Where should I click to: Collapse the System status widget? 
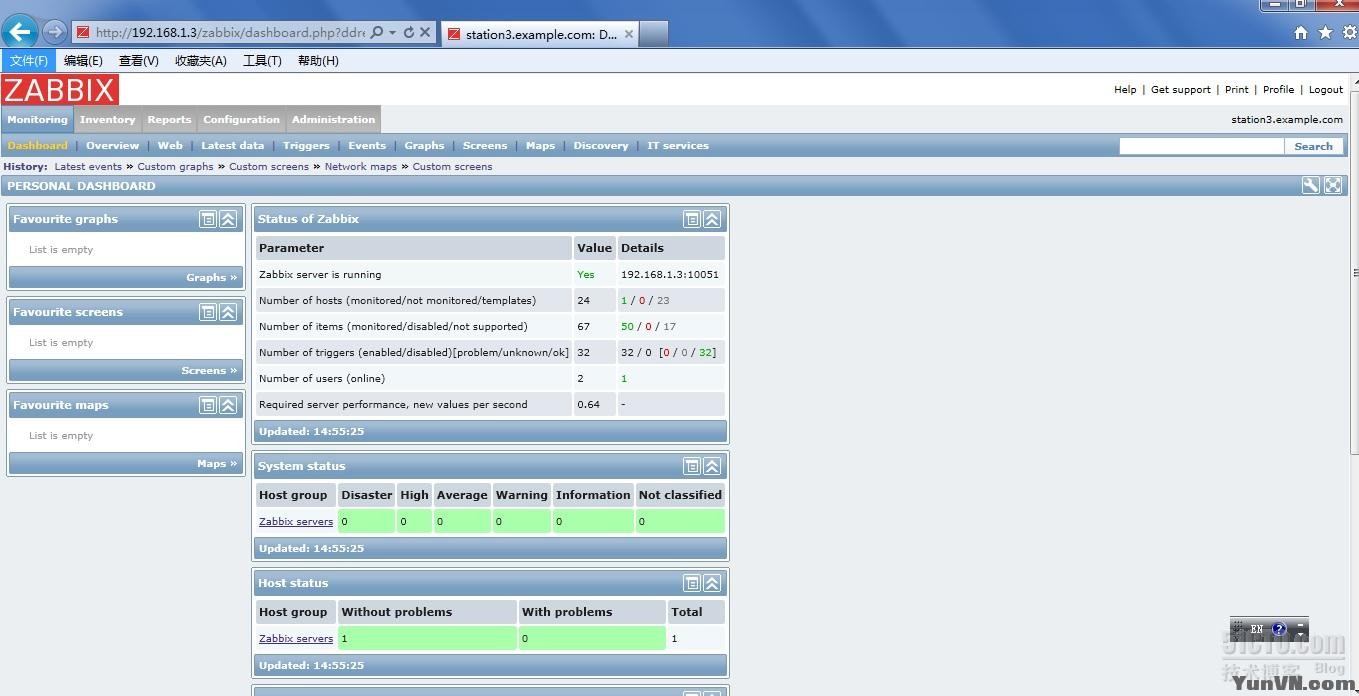[712, 466]
